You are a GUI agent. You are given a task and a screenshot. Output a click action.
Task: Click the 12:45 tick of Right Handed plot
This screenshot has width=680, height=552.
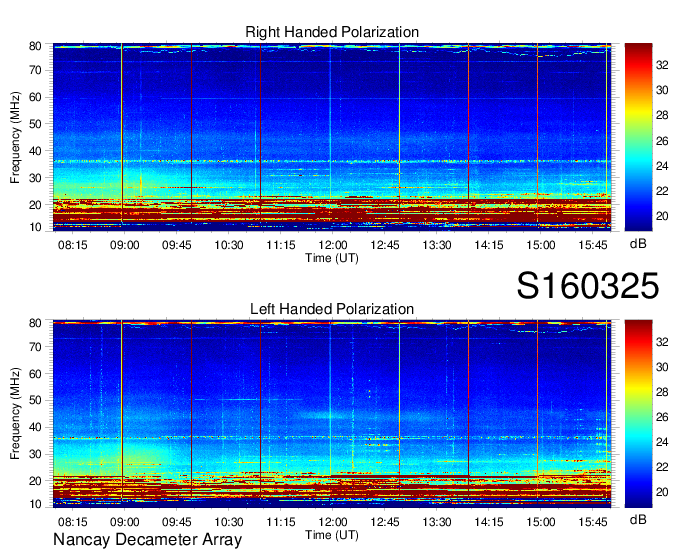point(385,245)
